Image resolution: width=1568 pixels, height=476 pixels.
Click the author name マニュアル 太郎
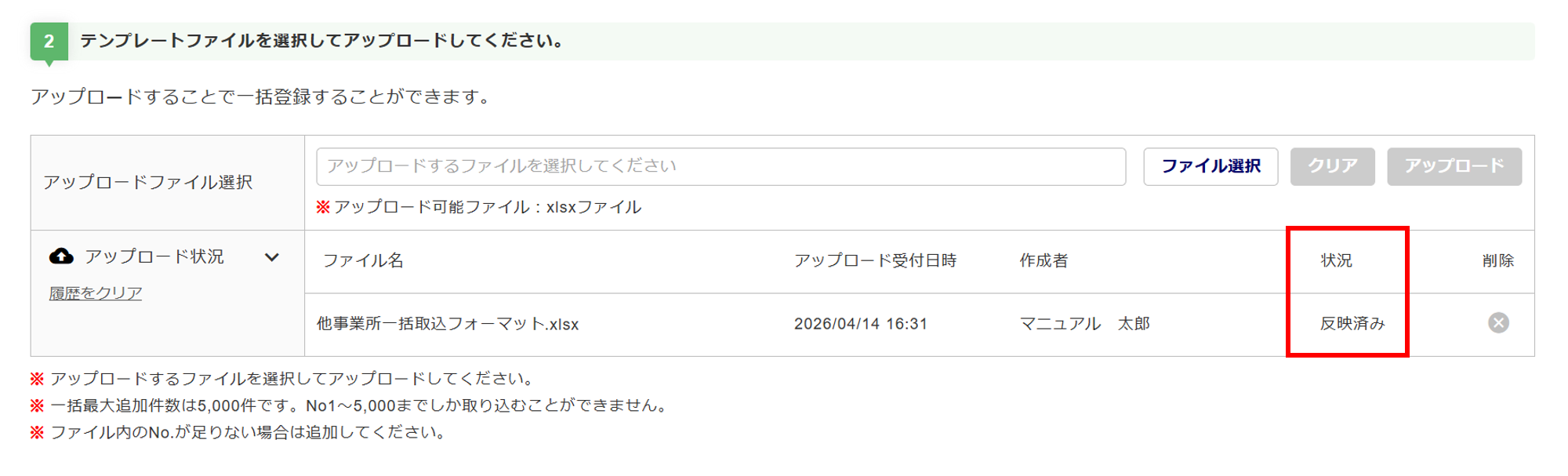pyautogui.click(x=1084, y=324)
